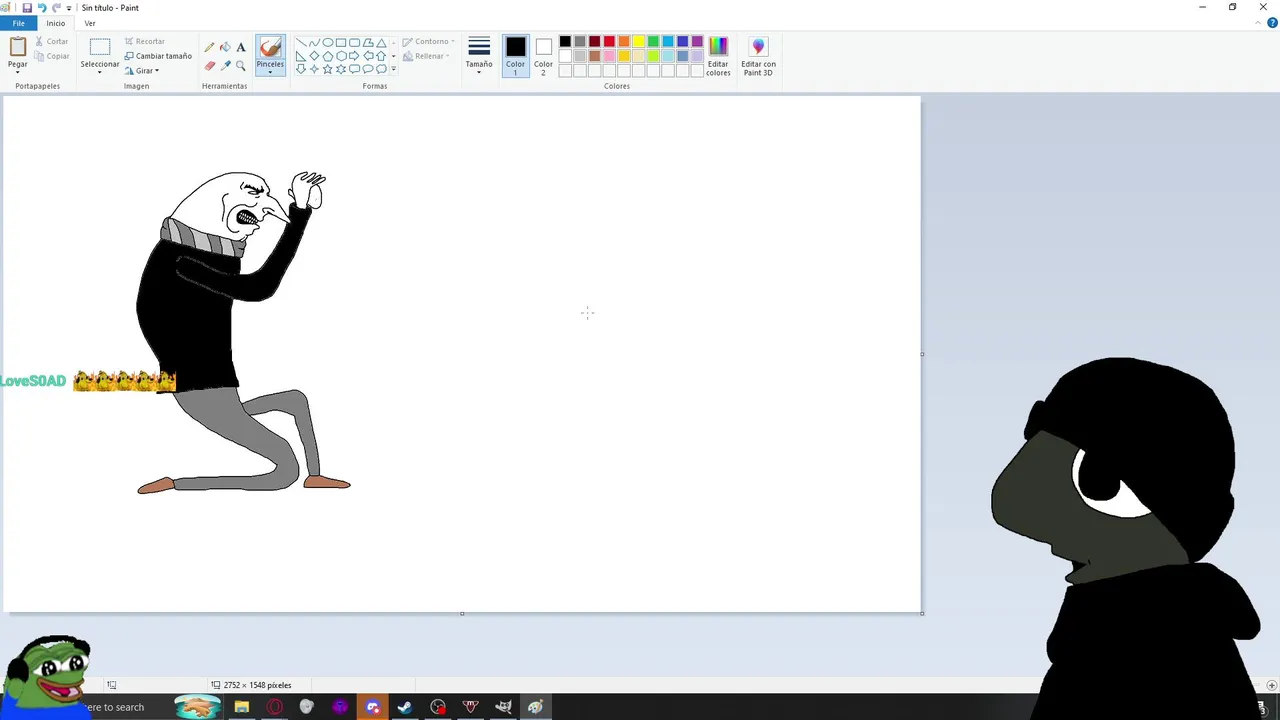1280x720 pixels.
Task: Click the Paint taskbar icon
Action: pyautogui.click(x=536, y=707)
